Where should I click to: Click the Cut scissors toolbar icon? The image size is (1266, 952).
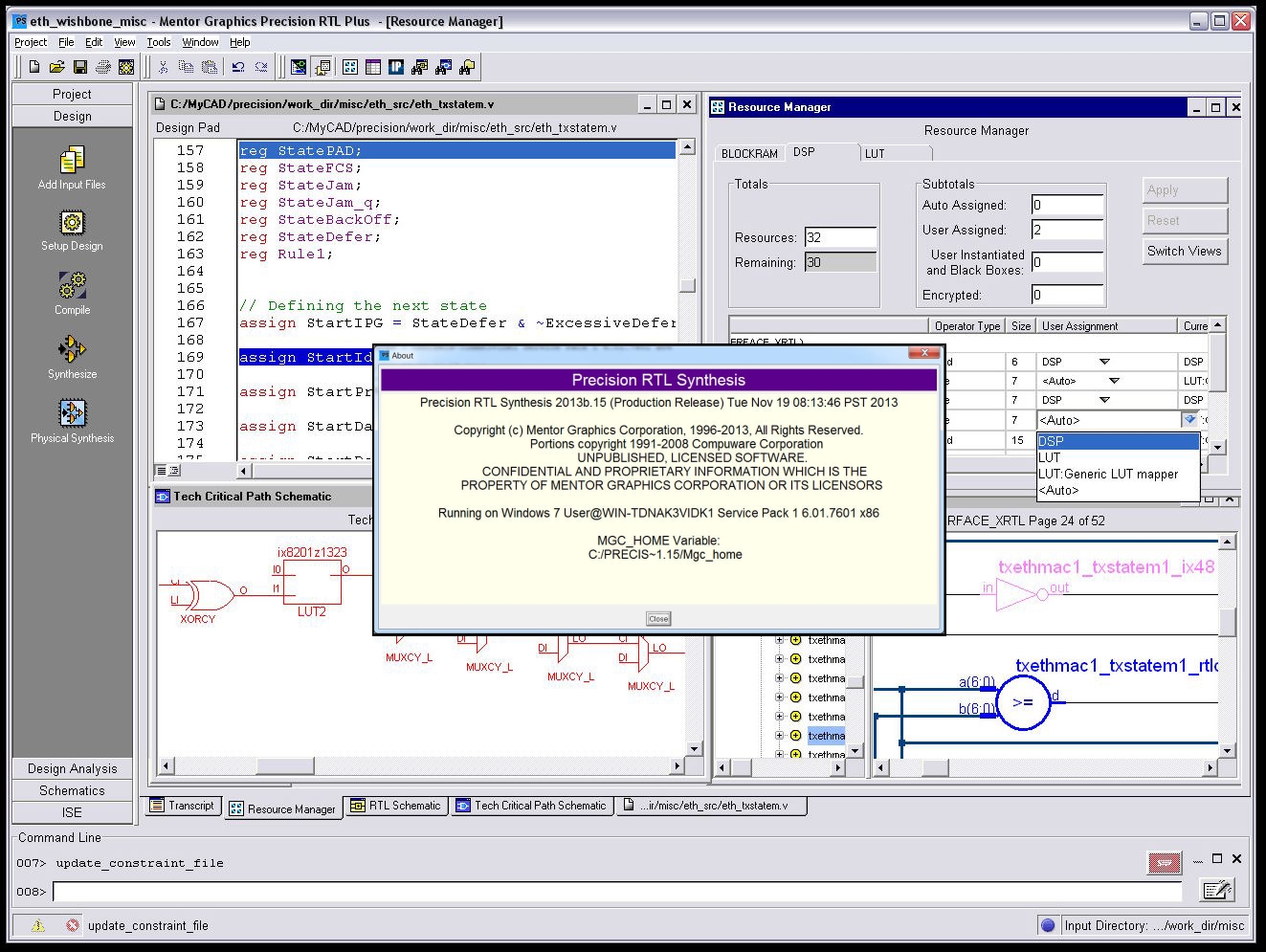point(164,67)
